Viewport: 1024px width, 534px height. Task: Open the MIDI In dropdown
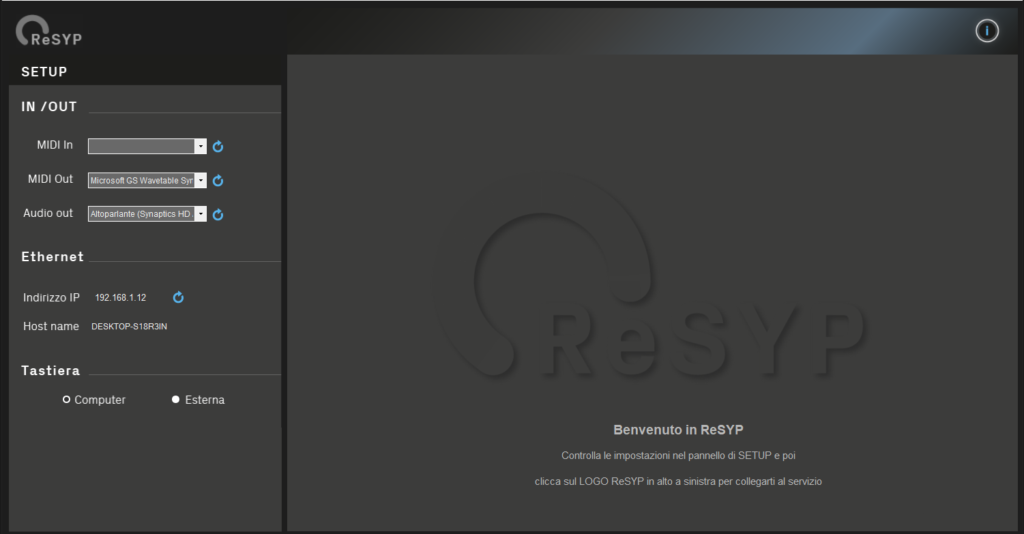[x=147, y=146]
